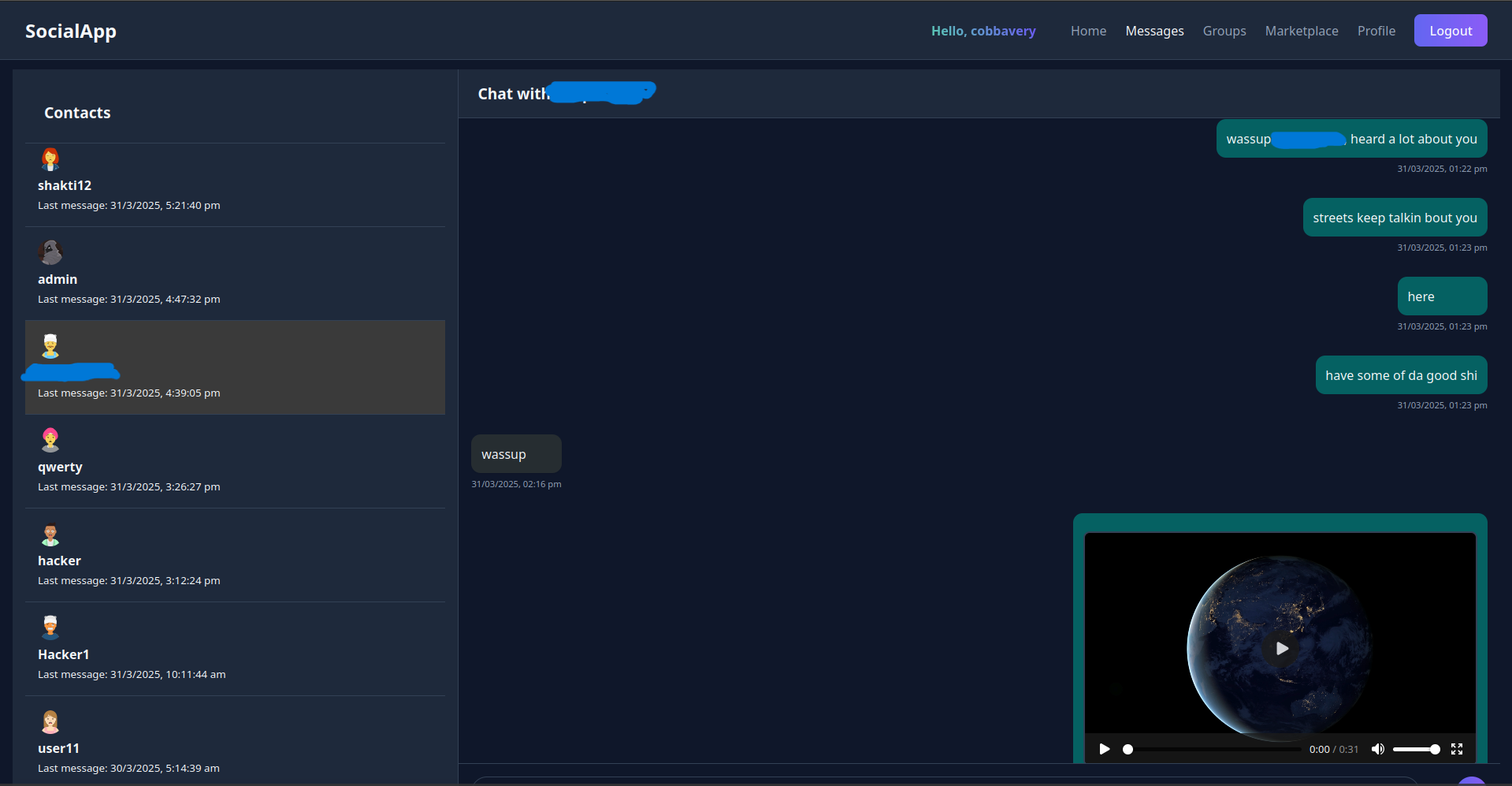Click the SocialApp logo

(71, 31)
